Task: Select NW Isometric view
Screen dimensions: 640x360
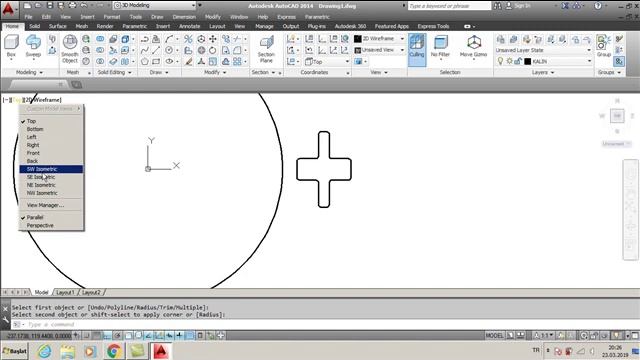Action: point(51,193)
